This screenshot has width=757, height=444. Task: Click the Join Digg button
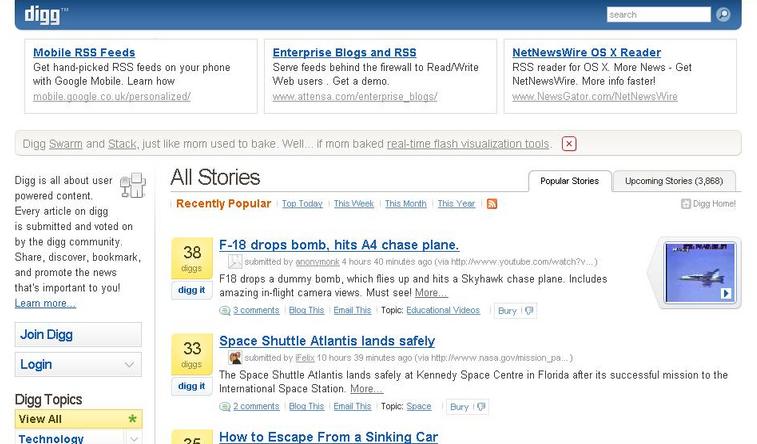pos(78,334)
